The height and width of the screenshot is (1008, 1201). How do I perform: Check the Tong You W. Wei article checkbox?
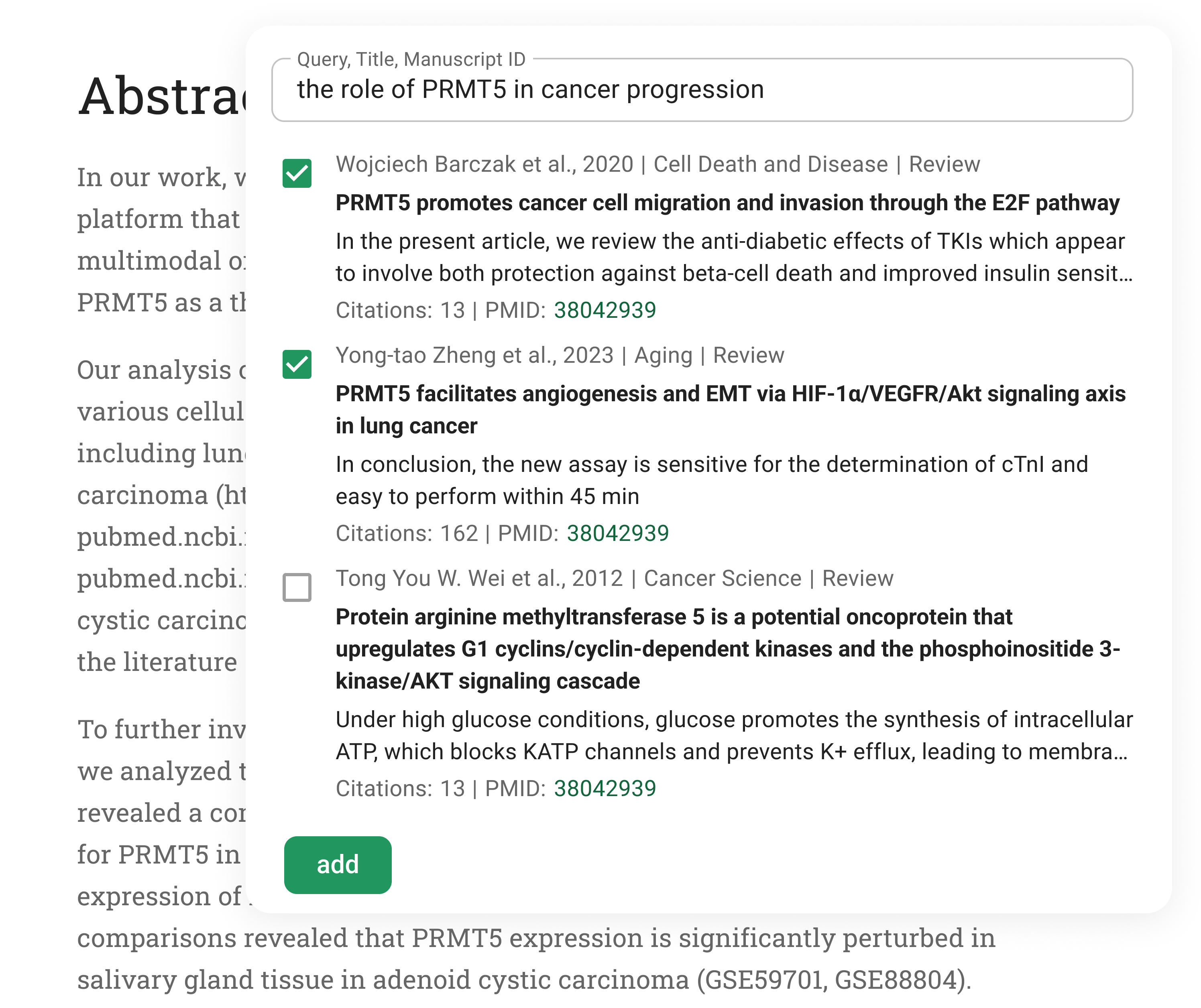click(297, 587)
